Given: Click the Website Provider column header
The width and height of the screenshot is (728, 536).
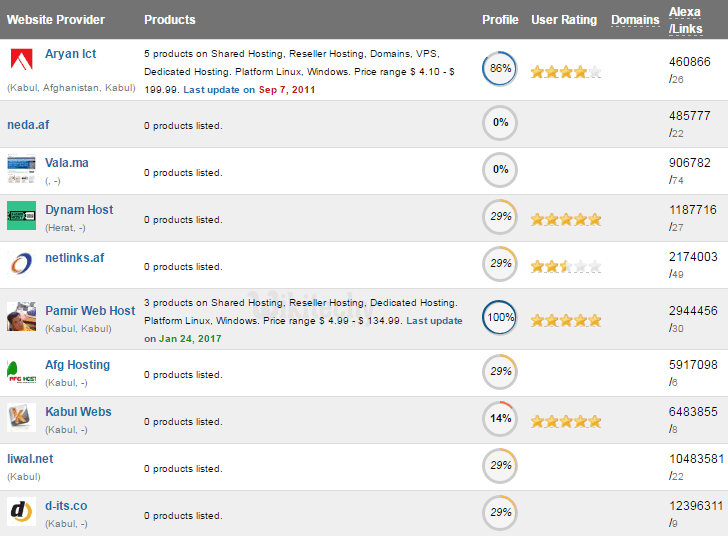Looking at the screenshot, I should pyautogui.click(x=56, y=20).
